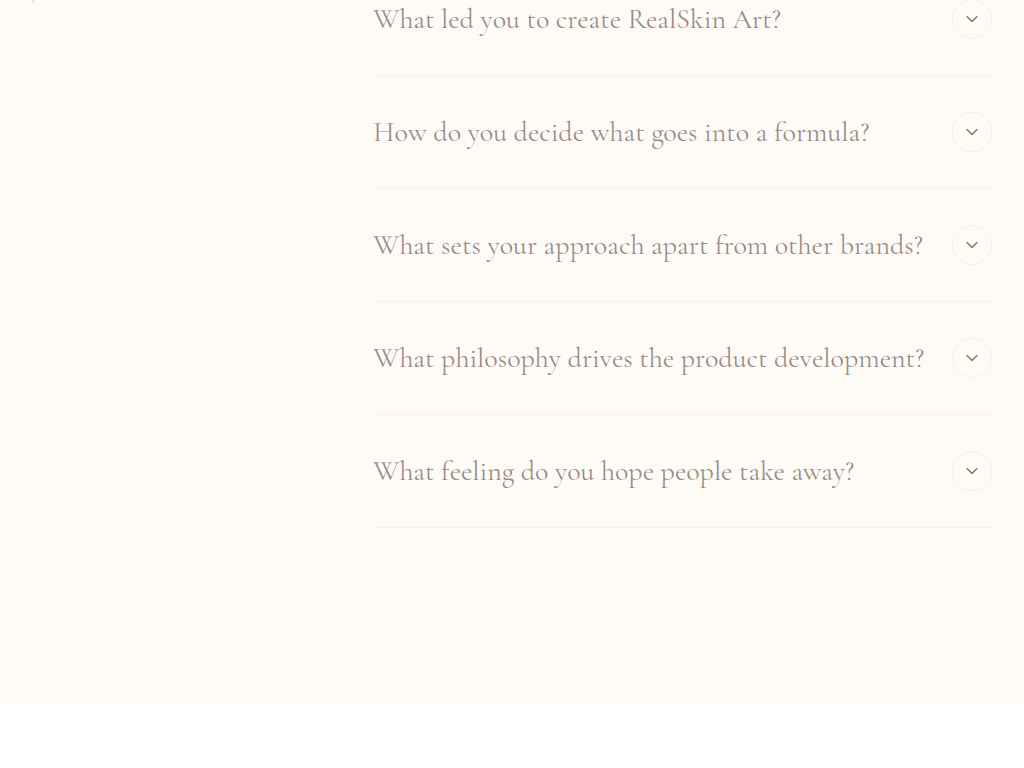This screenshot has height=768, width=1024.
Task: Toggle the other brands question's round arrow button
Action: pyautogui.click(x=971, y=245)
